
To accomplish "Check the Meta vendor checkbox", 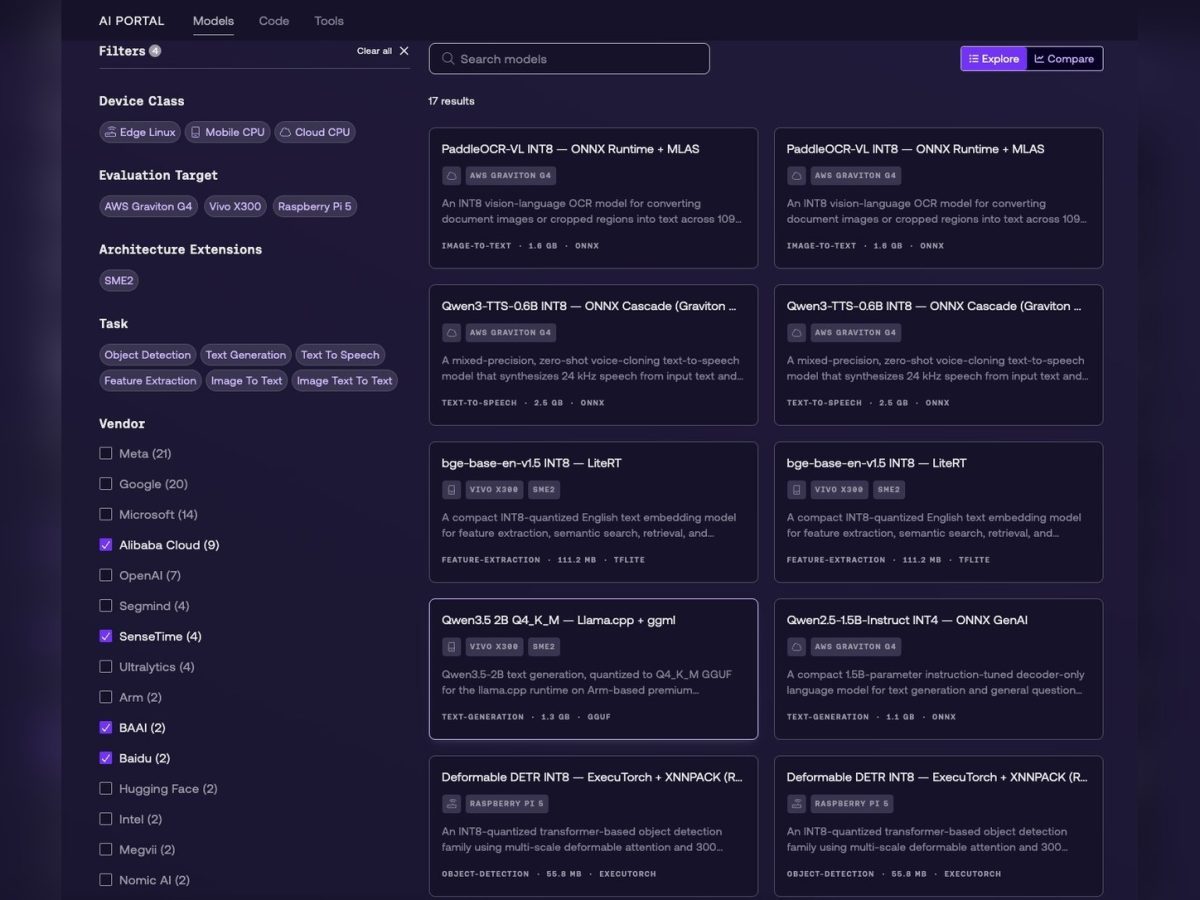I will pos(106,453).
